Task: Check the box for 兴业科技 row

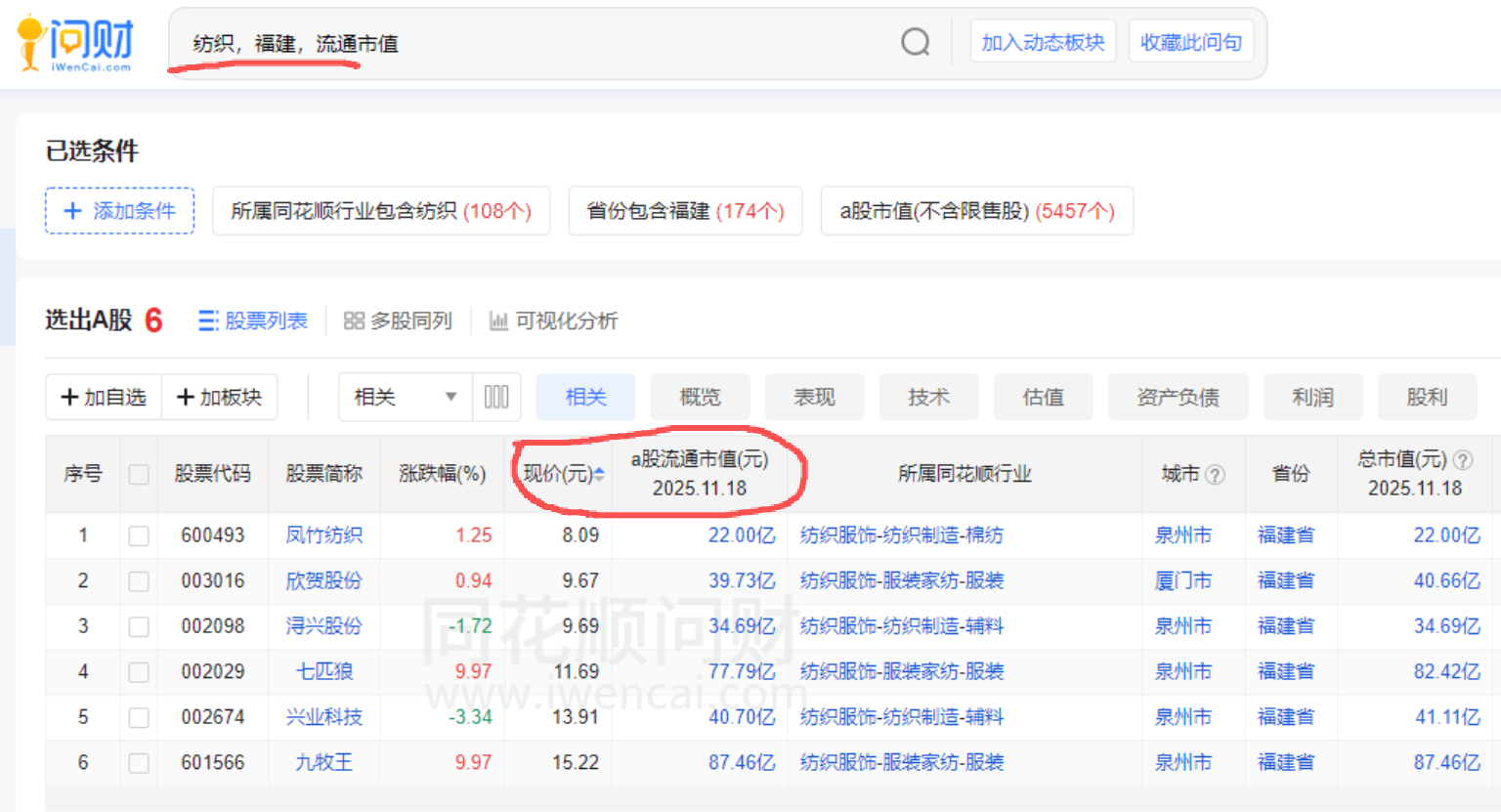Action: click(139, 717)
